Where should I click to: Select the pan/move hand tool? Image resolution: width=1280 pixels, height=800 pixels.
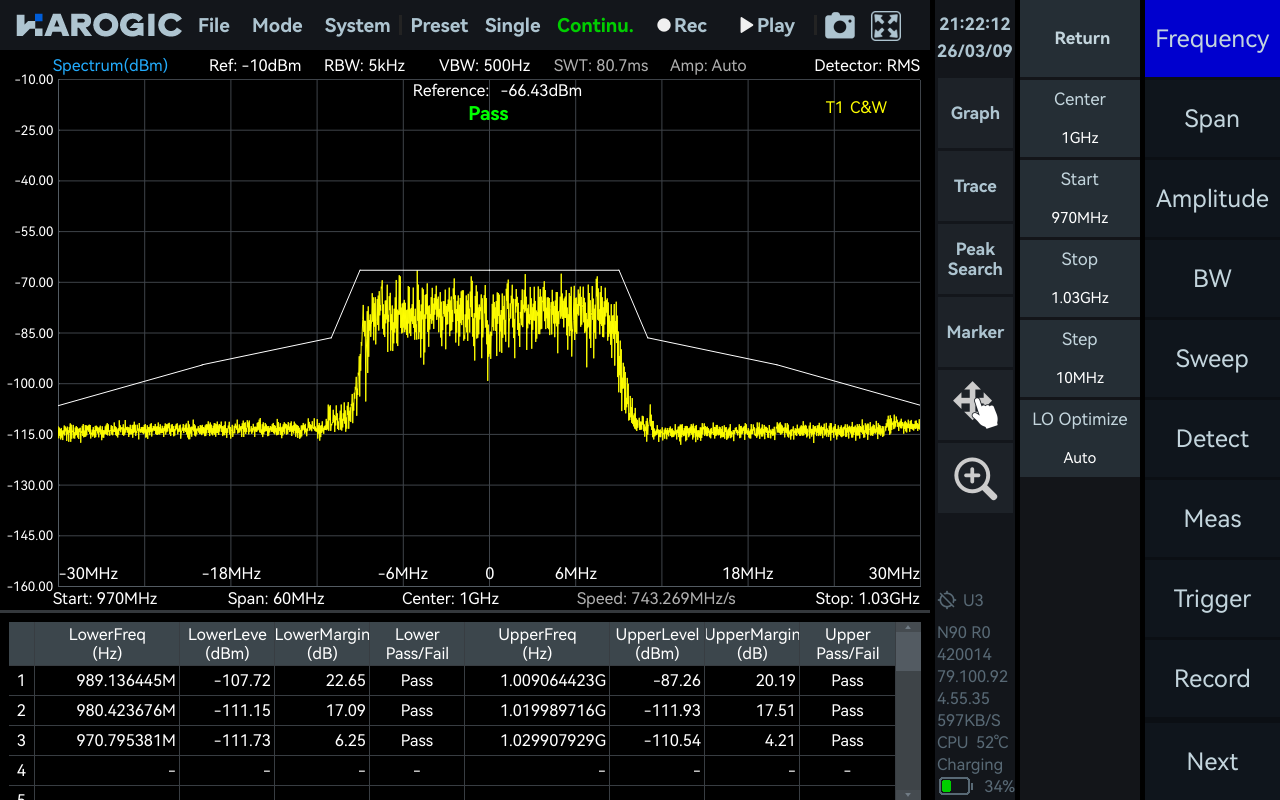pyautogui.click(x=975, y=405)
